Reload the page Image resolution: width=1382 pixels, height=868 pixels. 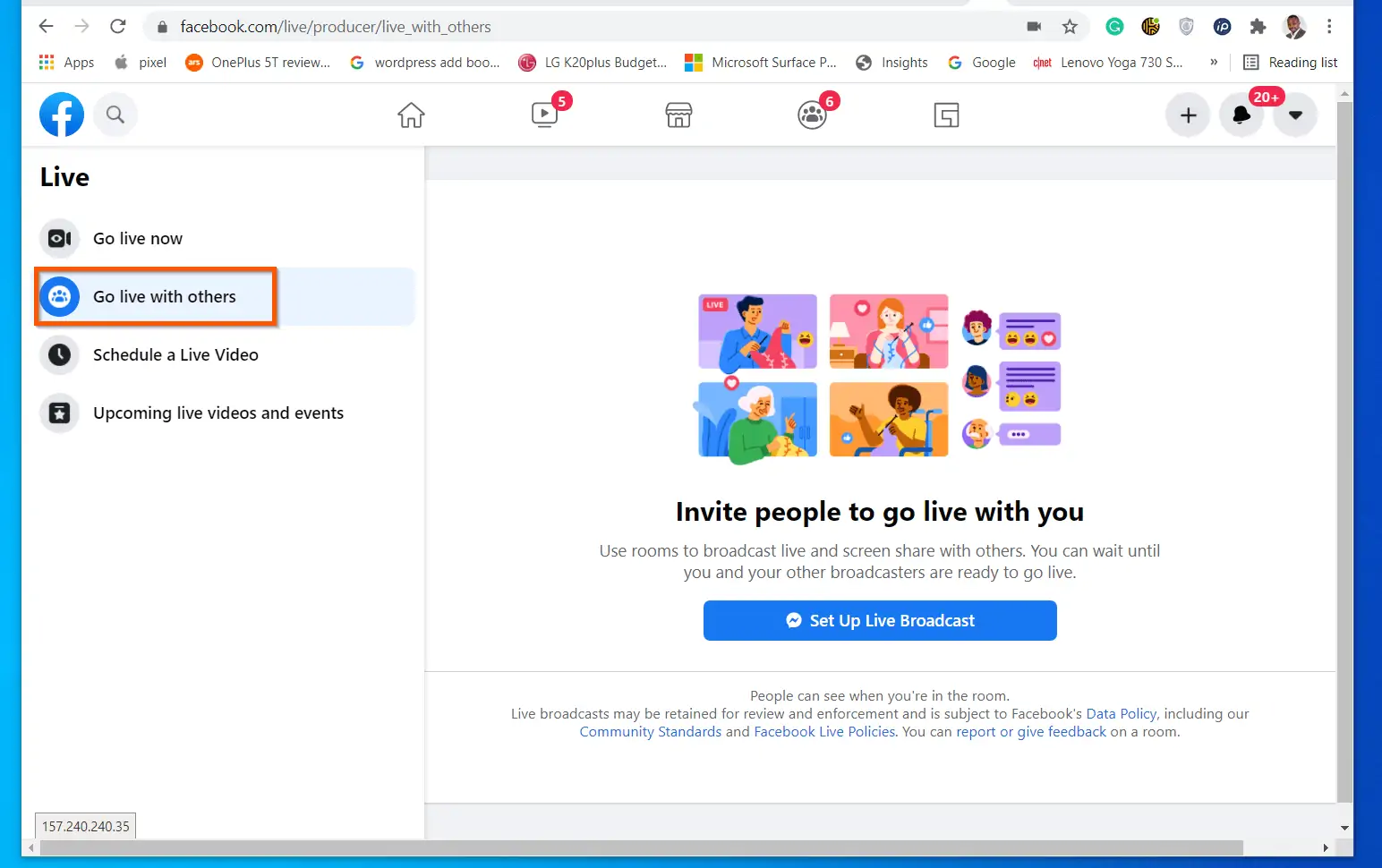pos(118,26)
